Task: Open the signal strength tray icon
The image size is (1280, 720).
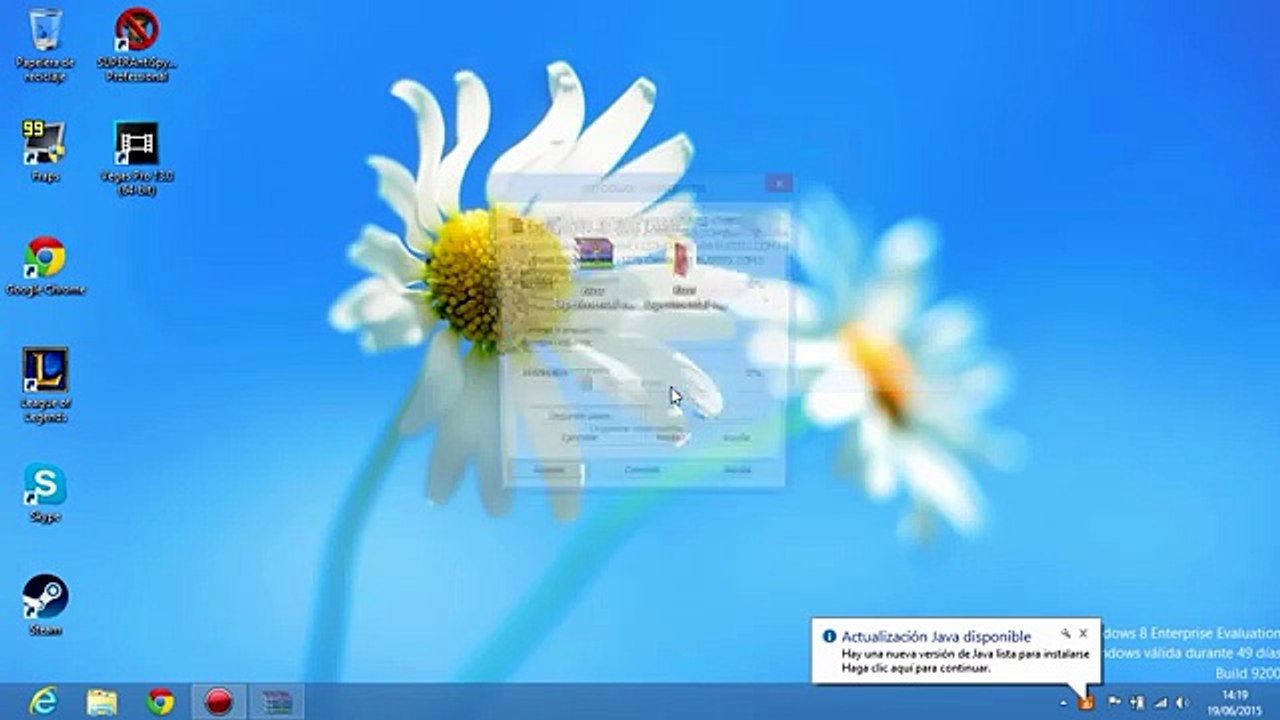Action: [x=1160, y=702]
